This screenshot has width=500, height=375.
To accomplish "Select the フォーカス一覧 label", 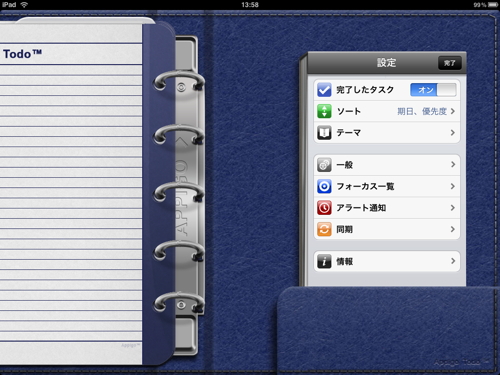I will (365, 186).
